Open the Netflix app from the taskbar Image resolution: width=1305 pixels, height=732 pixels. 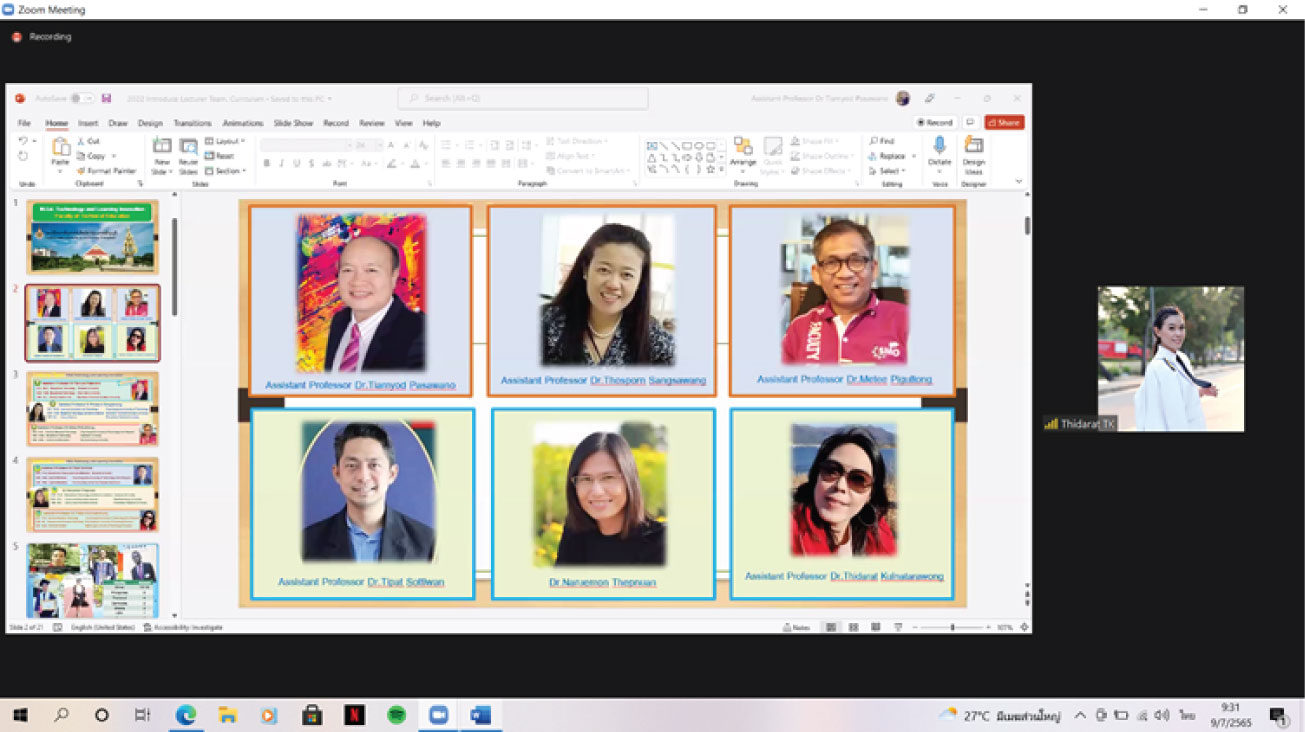point(354,715)
